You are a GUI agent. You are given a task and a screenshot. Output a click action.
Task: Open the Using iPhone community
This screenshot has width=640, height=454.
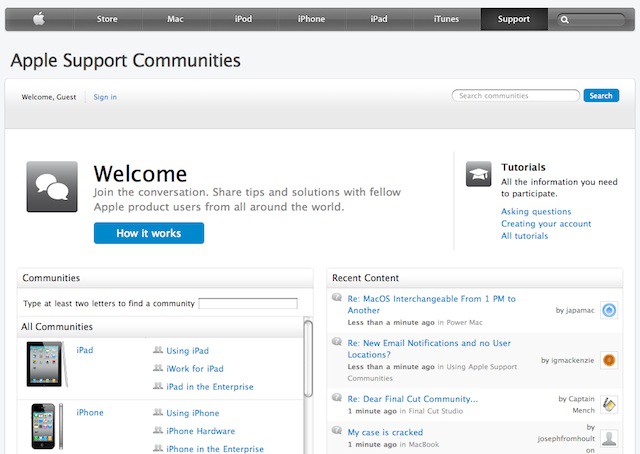(x=193, y=413)
